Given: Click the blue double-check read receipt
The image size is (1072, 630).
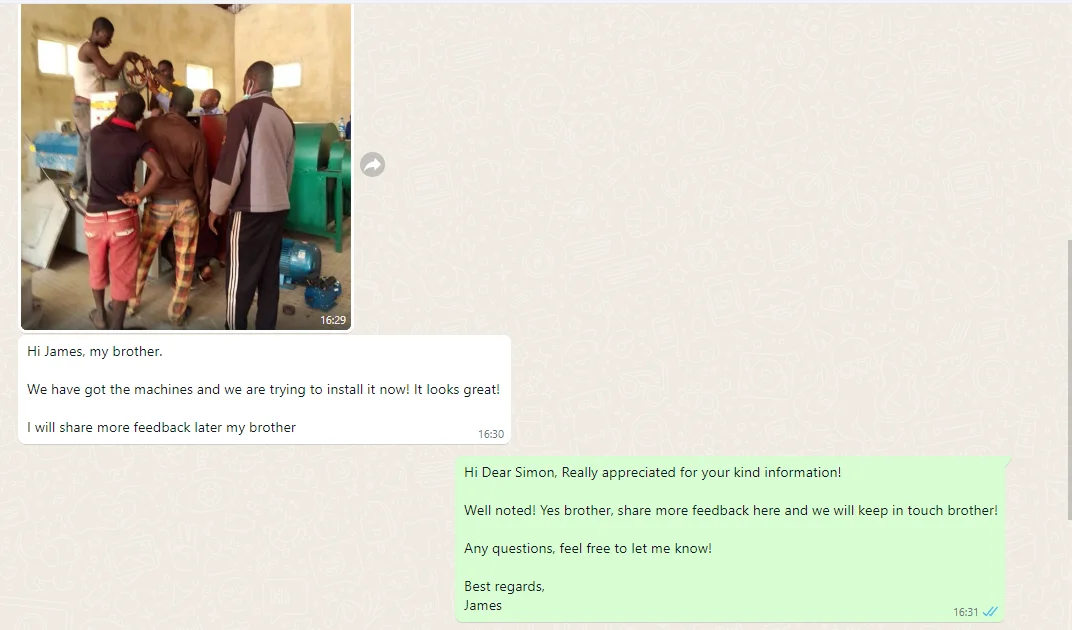Looking at the screenshot, I should coord(989,612).
